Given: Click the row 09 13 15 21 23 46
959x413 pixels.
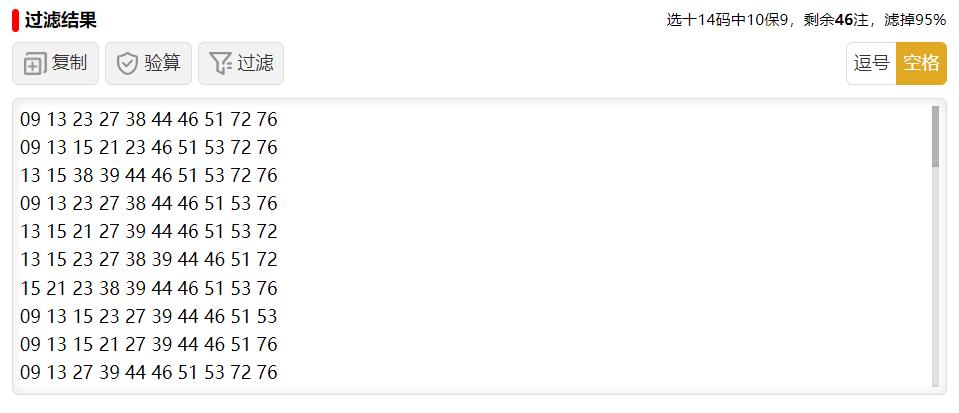Looking at the screenshot, I should click(149, 147).
